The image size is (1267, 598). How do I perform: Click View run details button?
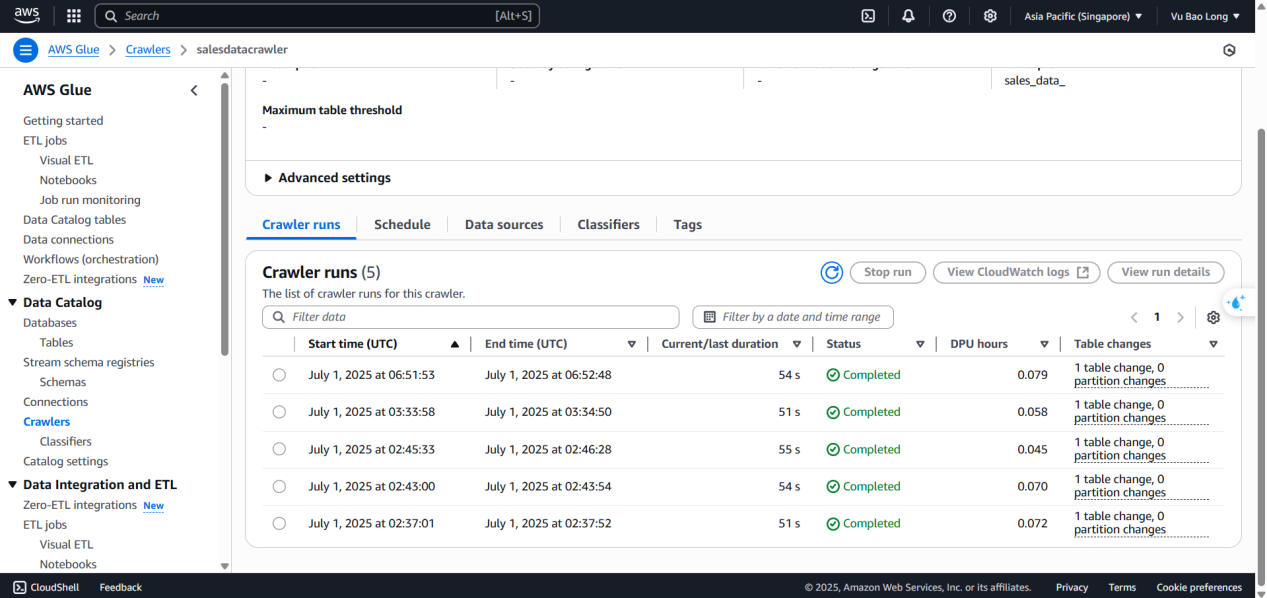pos(1166,272)
